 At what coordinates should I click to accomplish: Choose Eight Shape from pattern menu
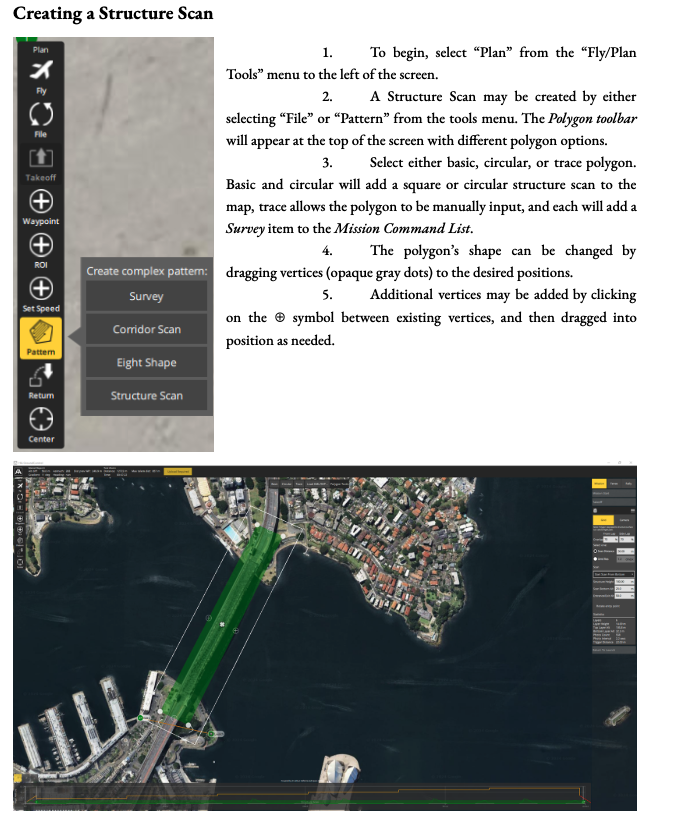[146, 362]
